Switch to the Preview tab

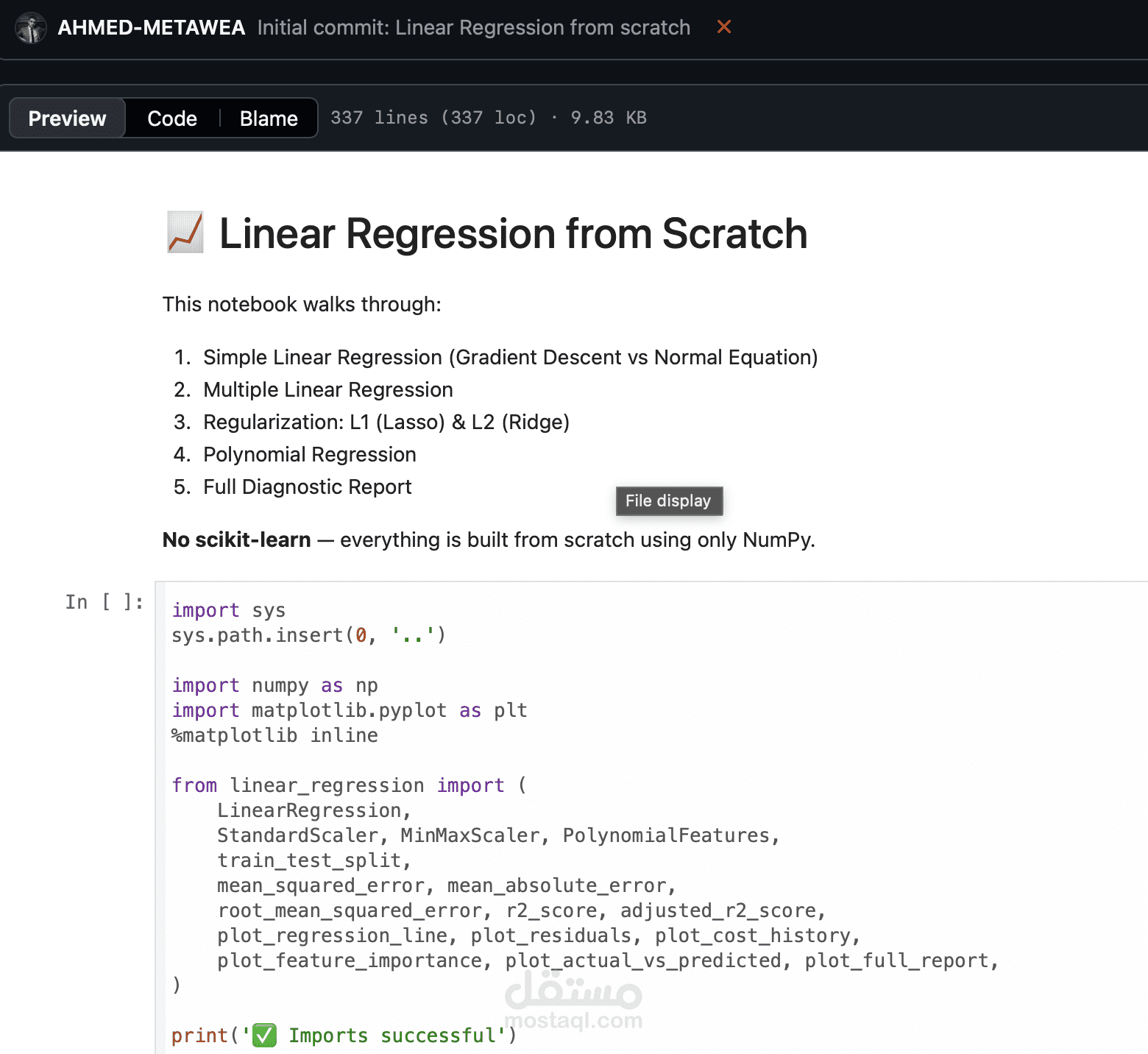click(x=67, y=119)
